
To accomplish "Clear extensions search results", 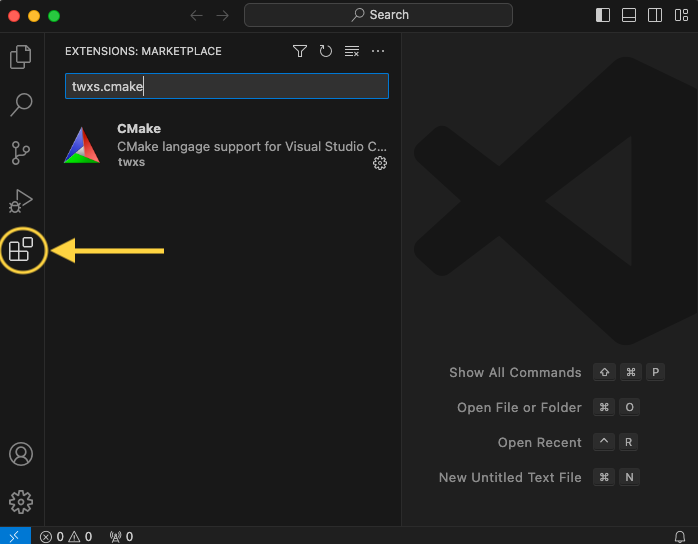I will 352,51.
